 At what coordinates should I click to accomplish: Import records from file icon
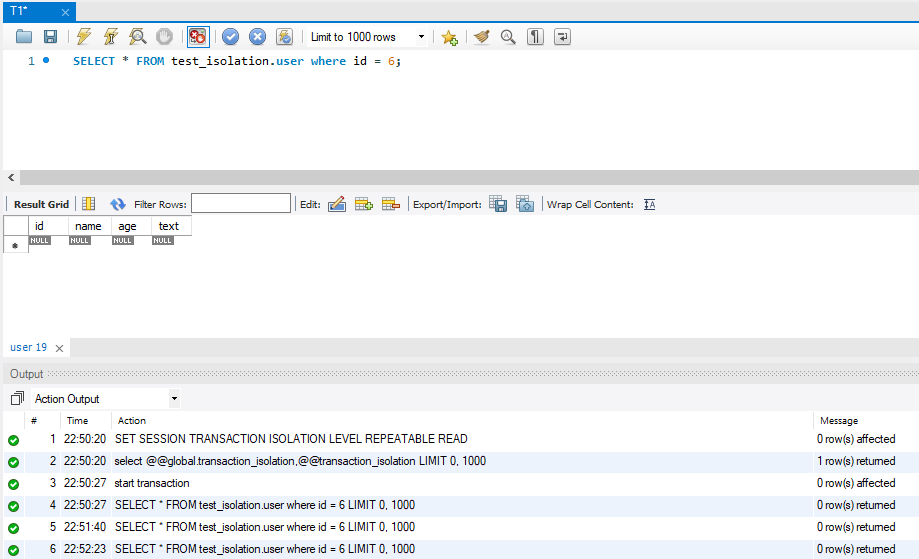coord(525,204)
